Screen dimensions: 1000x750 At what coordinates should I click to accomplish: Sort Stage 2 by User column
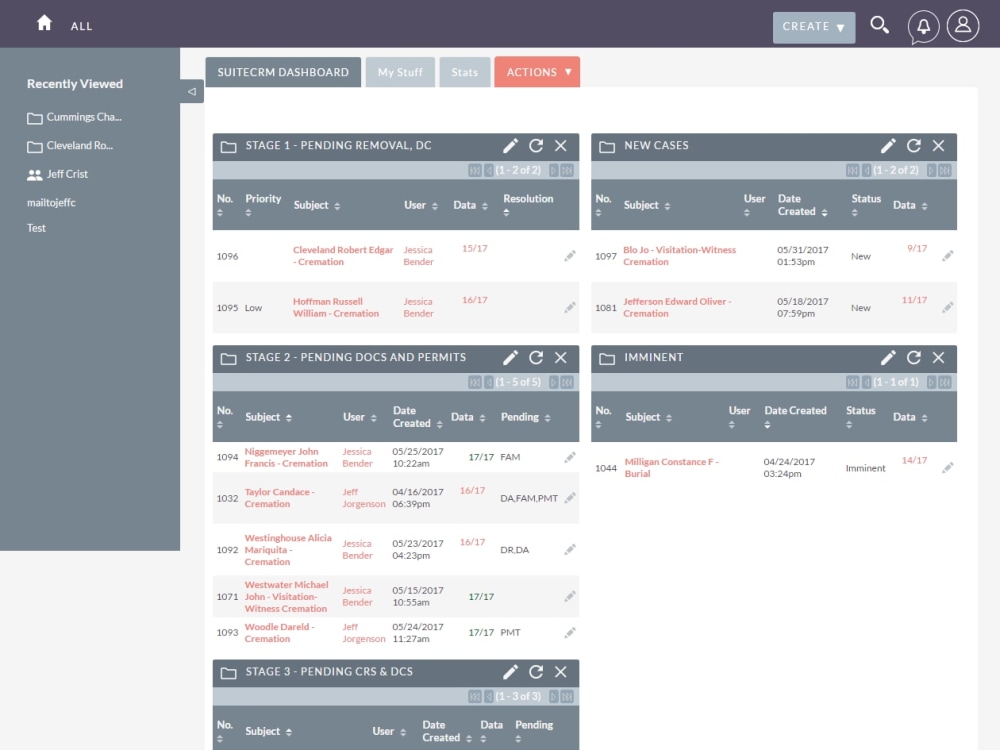coord(360,417)
